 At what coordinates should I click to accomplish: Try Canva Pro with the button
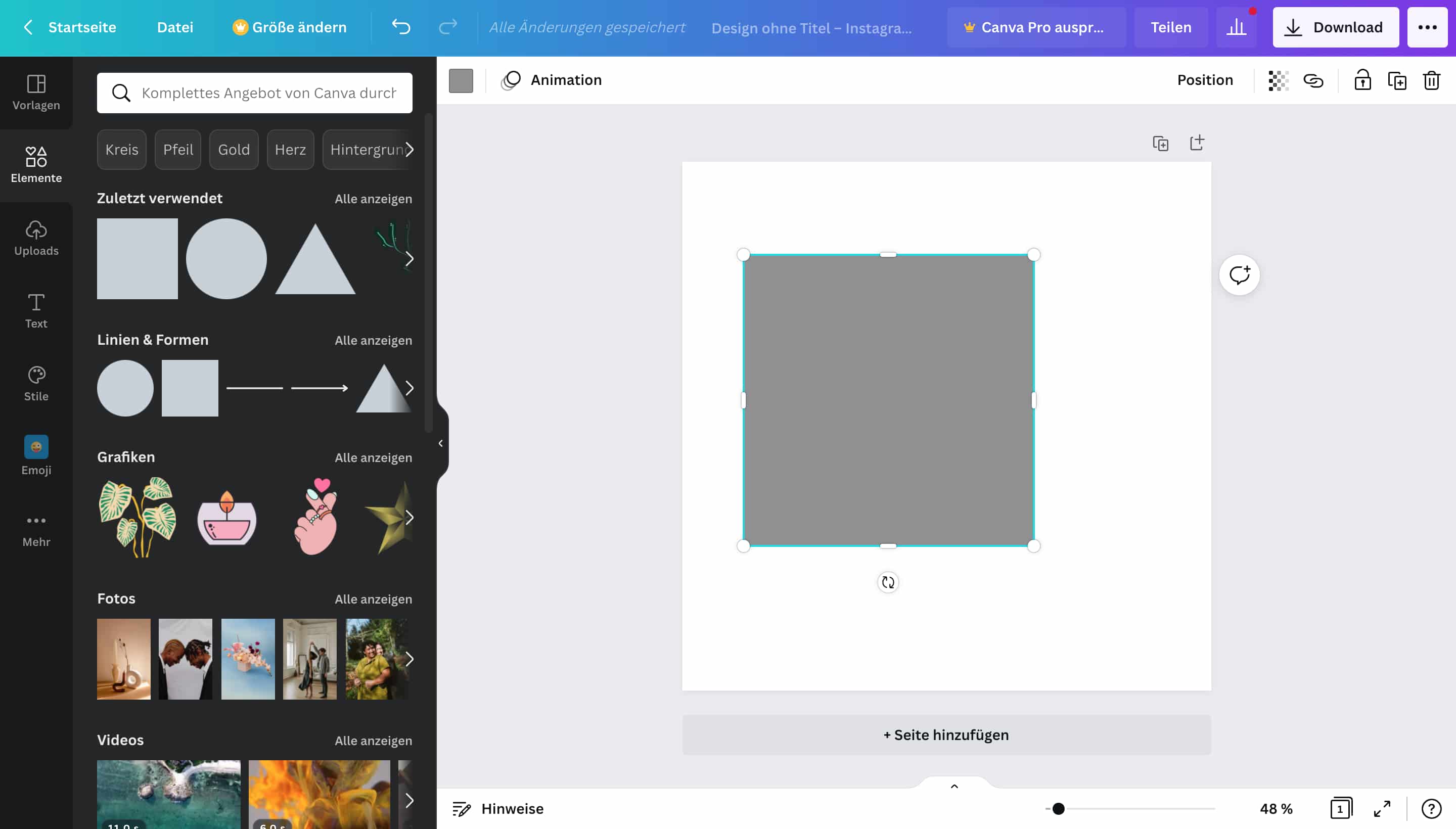coord(1036,27)
